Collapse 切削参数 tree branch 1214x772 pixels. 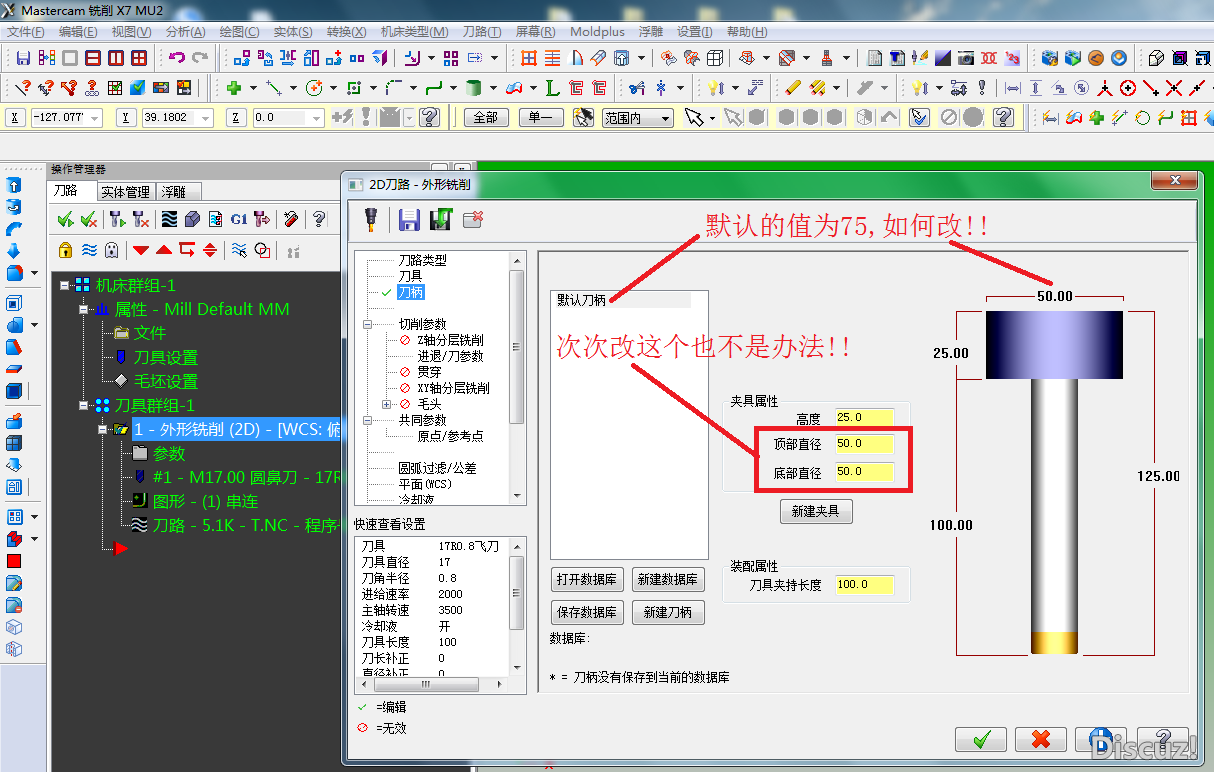[x=367, y=324]
